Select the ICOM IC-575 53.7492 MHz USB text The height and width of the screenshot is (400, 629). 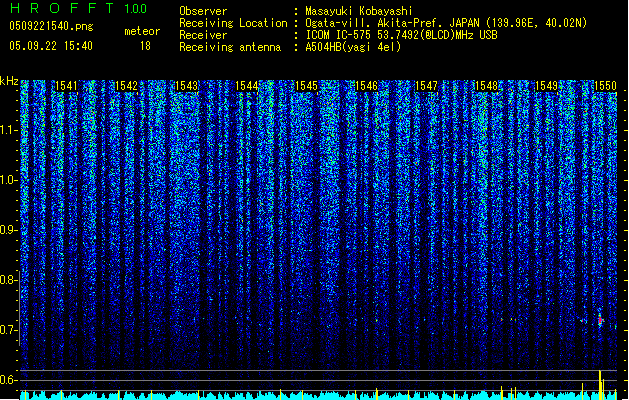point(401,35)
